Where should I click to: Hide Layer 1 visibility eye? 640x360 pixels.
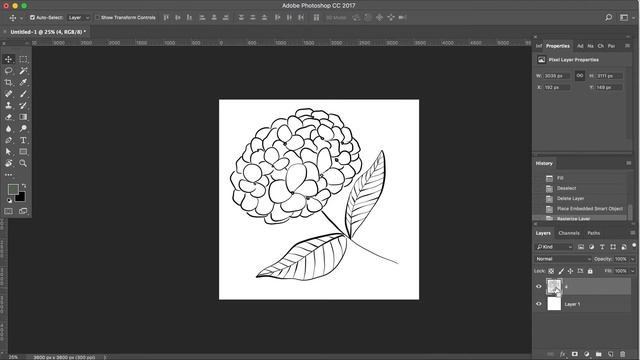(x=539, y=304)
